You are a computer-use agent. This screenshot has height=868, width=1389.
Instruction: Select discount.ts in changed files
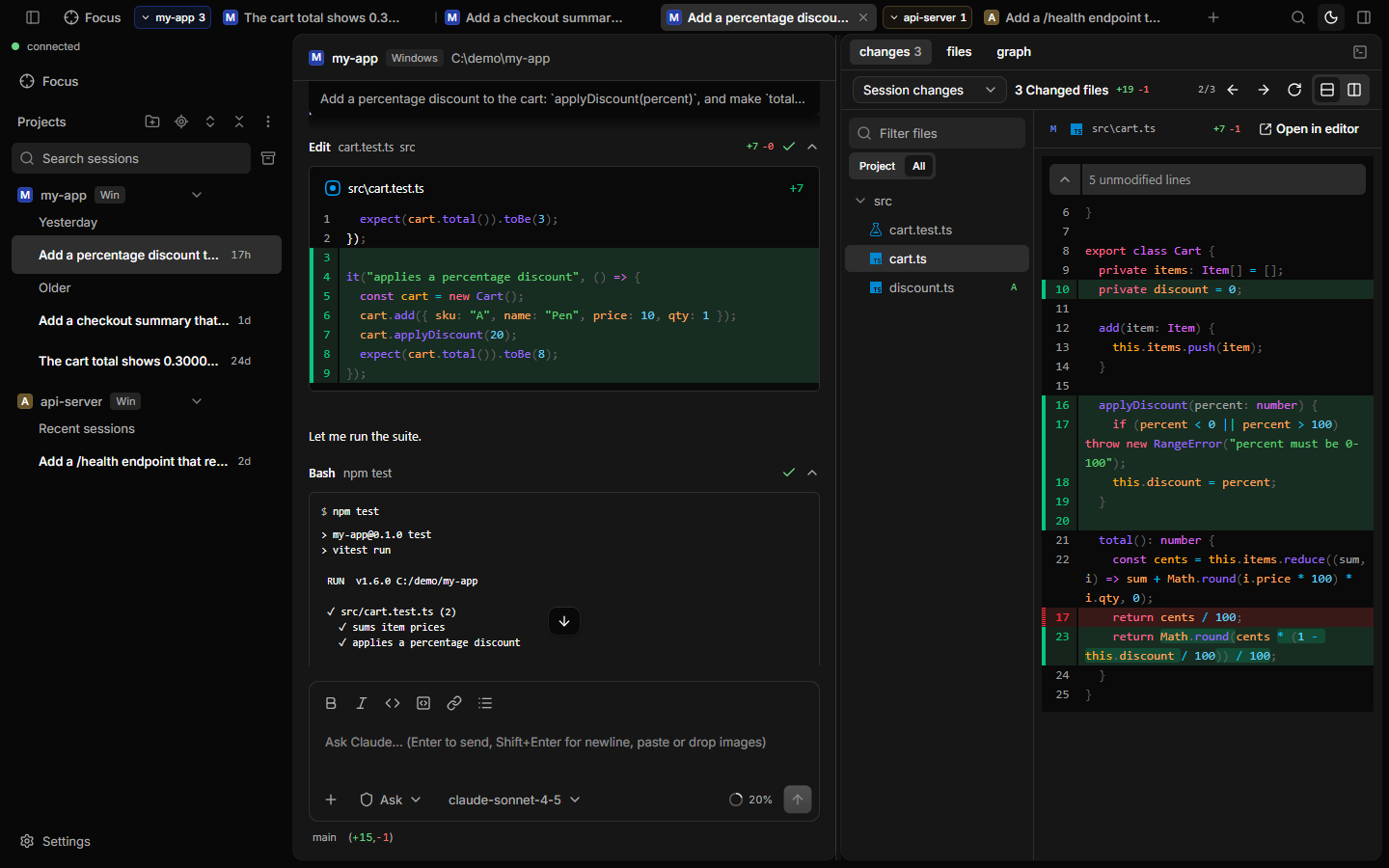click(937, 287)
